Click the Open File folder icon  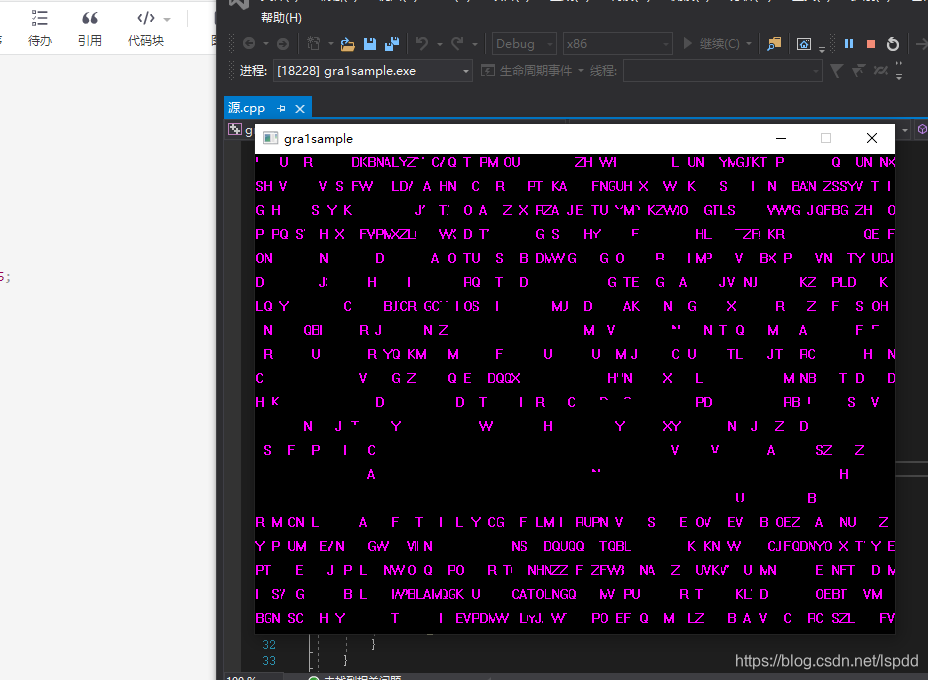pyautogui.click(x=347, y=44)
